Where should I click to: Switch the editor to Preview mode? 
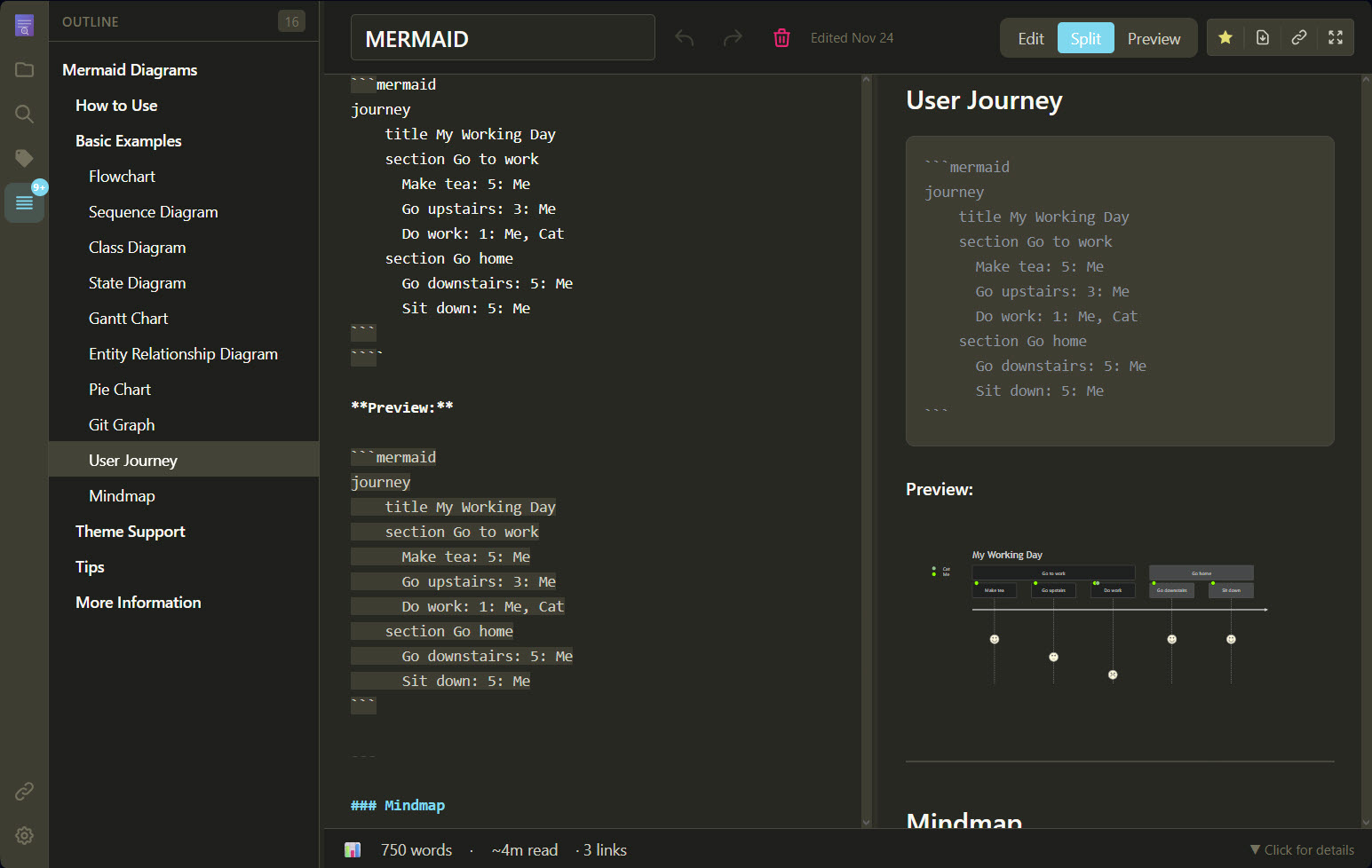(x=1153, y=37)
